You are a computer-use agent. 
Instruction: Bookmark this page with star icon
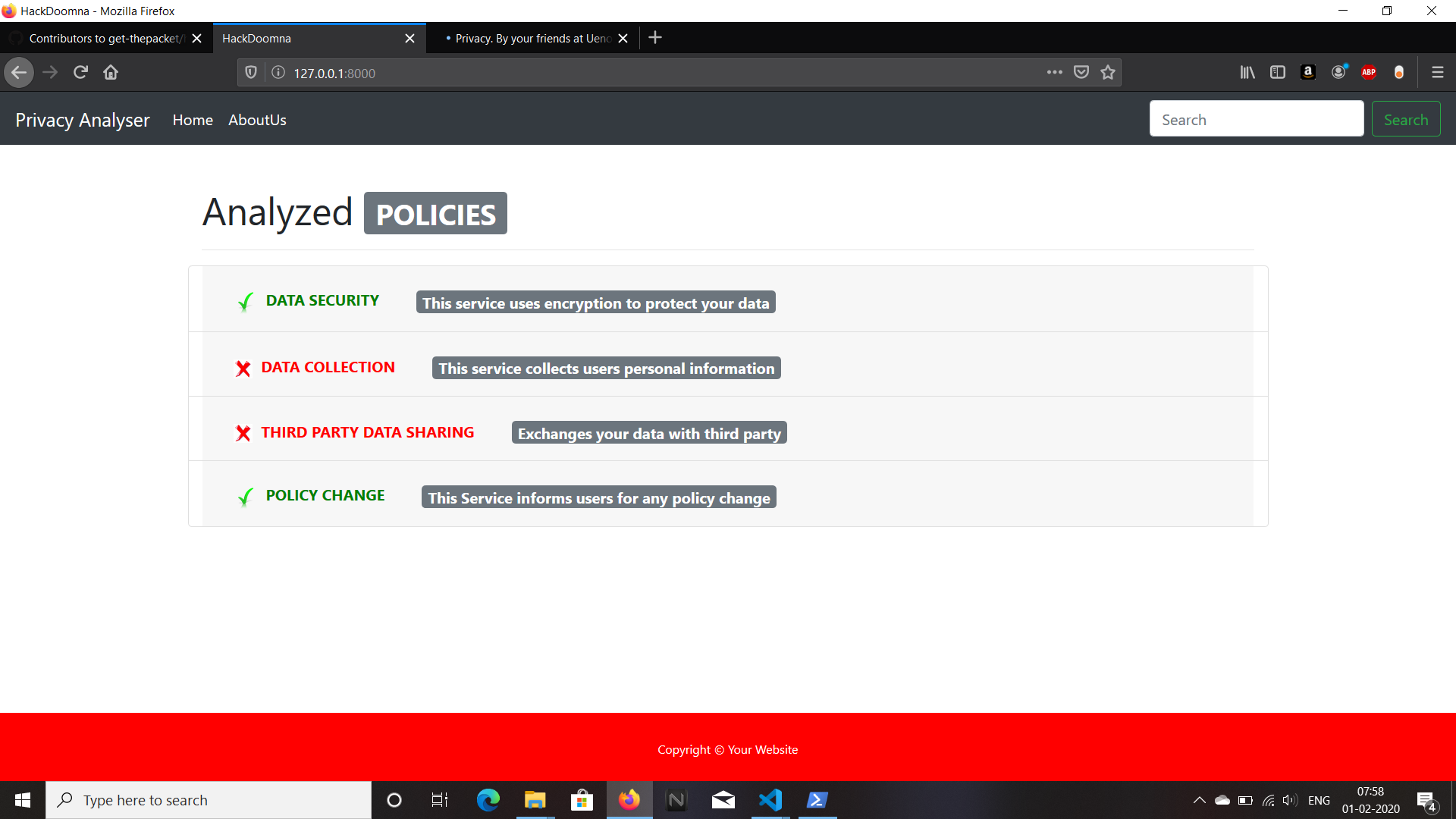[x=1108, y=72]
